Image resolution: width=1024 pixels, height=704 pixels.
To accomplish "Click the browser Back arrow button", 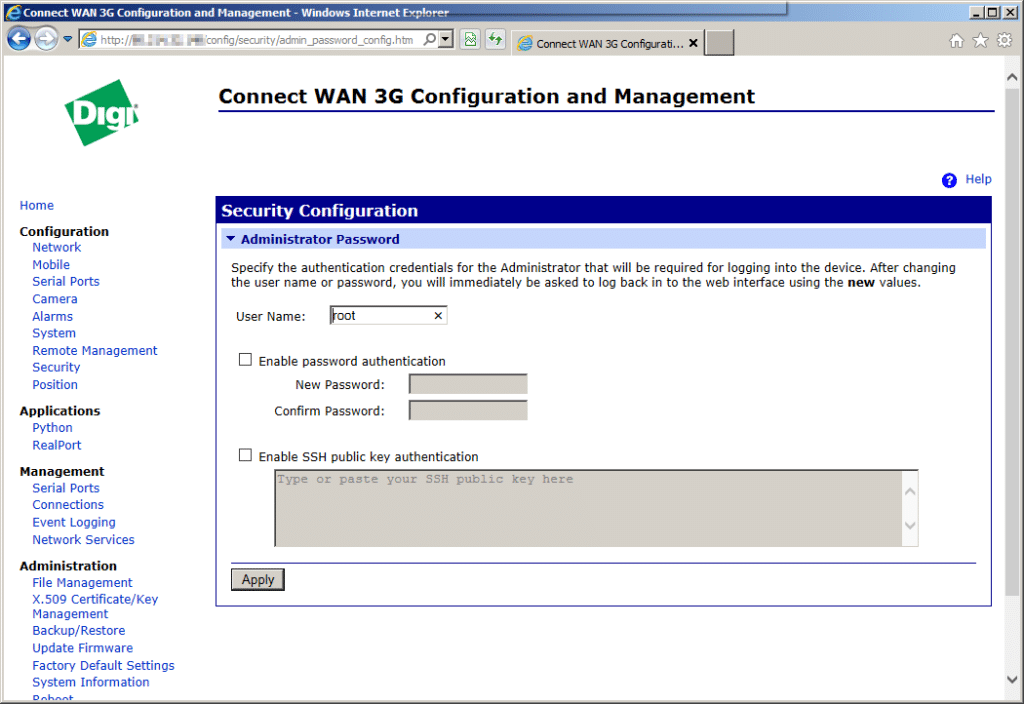I will tap(19, 39).
